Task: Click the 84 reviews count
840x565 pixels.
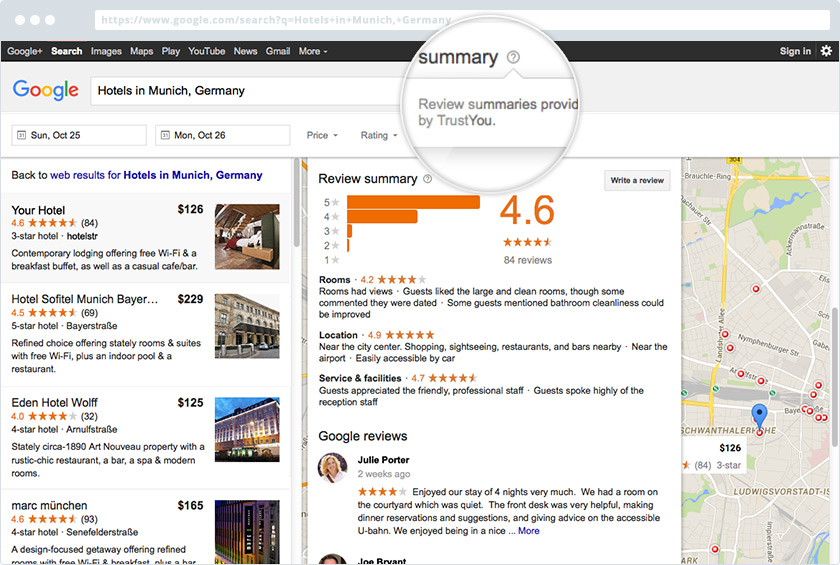Action: coord(527,260)
